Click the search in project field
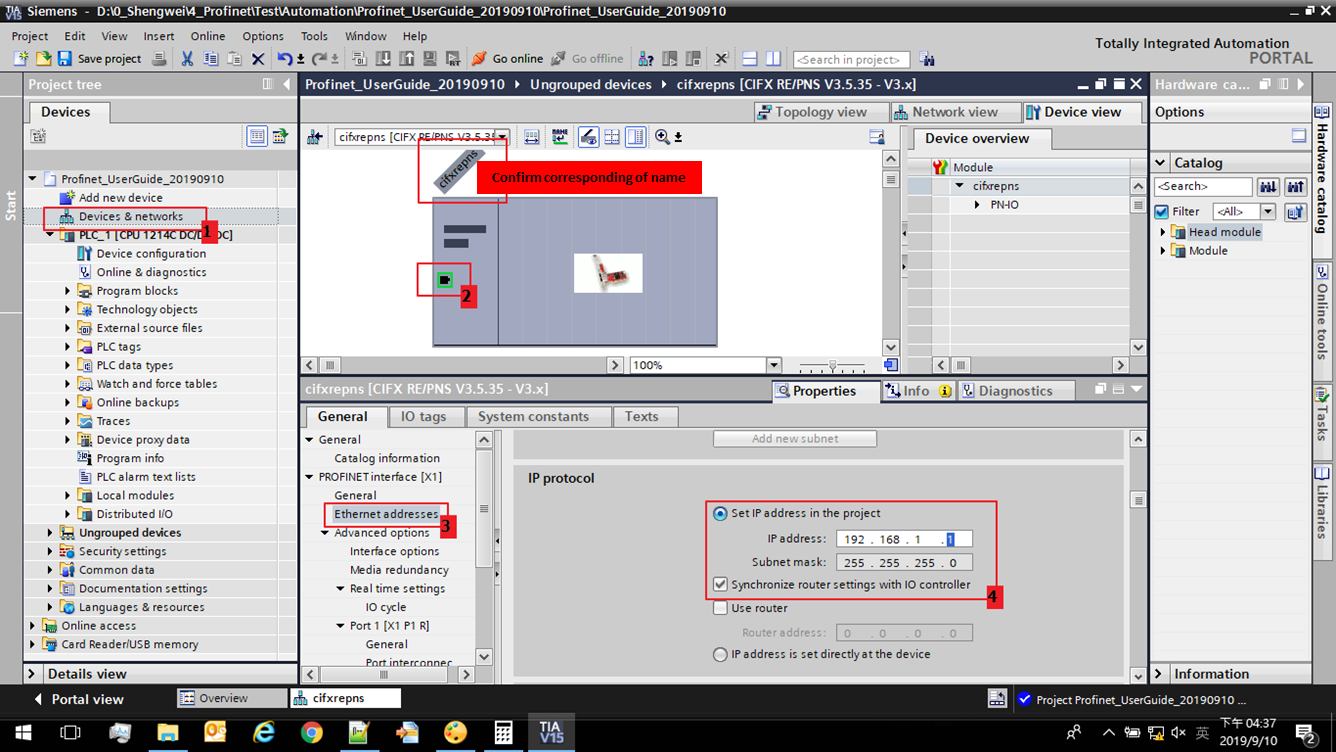 (851, 60)
